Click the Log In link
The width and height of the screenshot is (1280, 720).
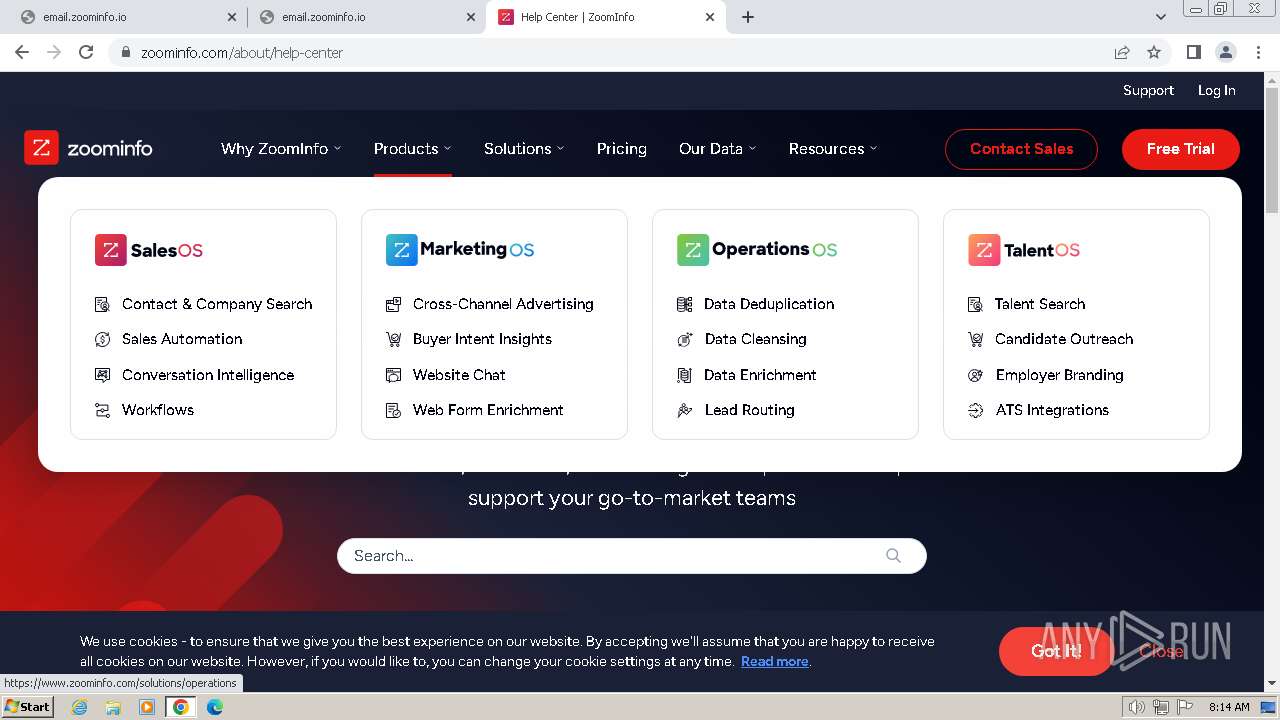[1217, 90]
